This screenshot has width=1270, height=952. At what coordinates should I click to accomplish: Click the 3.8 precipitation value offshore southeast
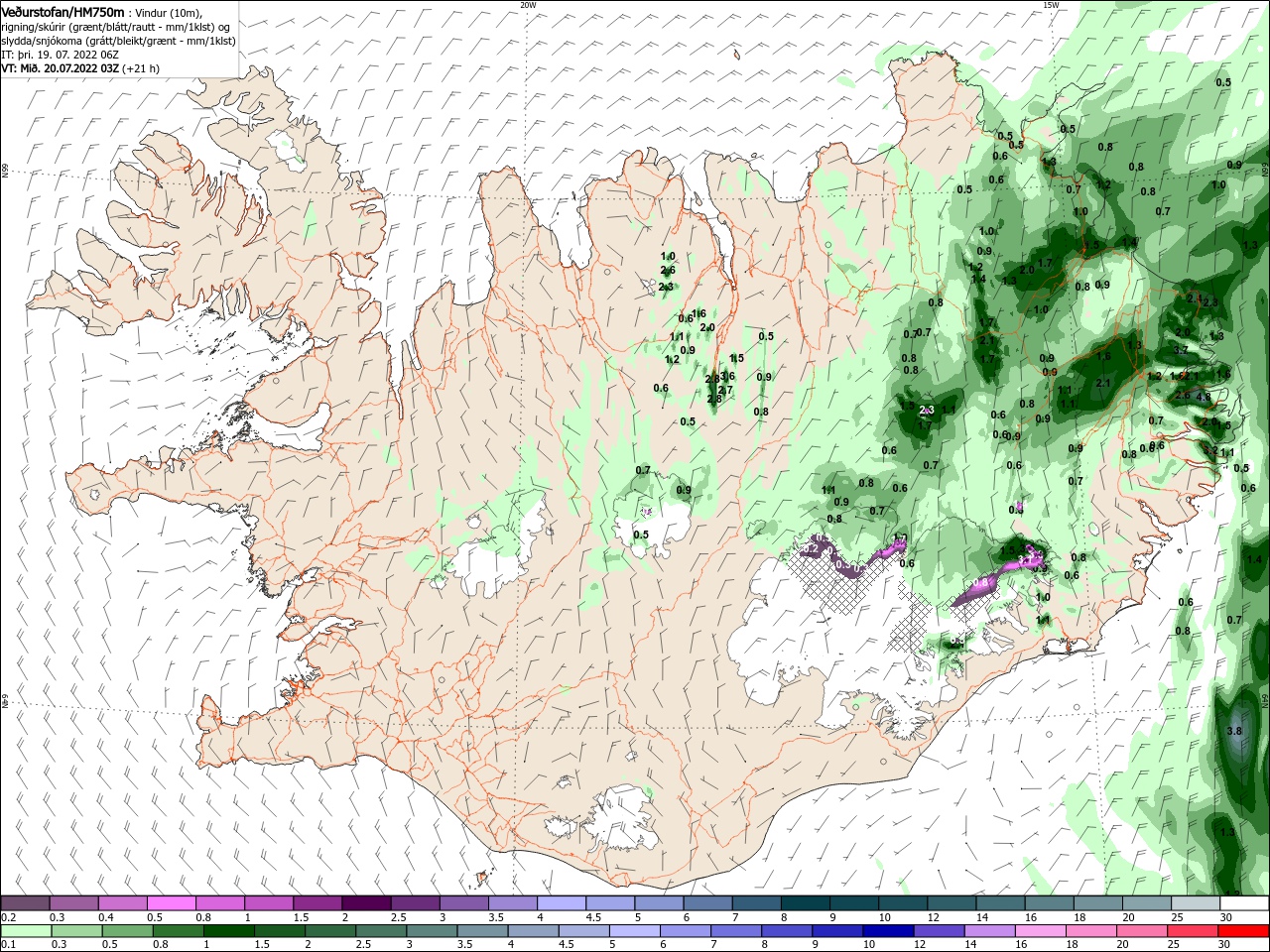click(1234, 731)
